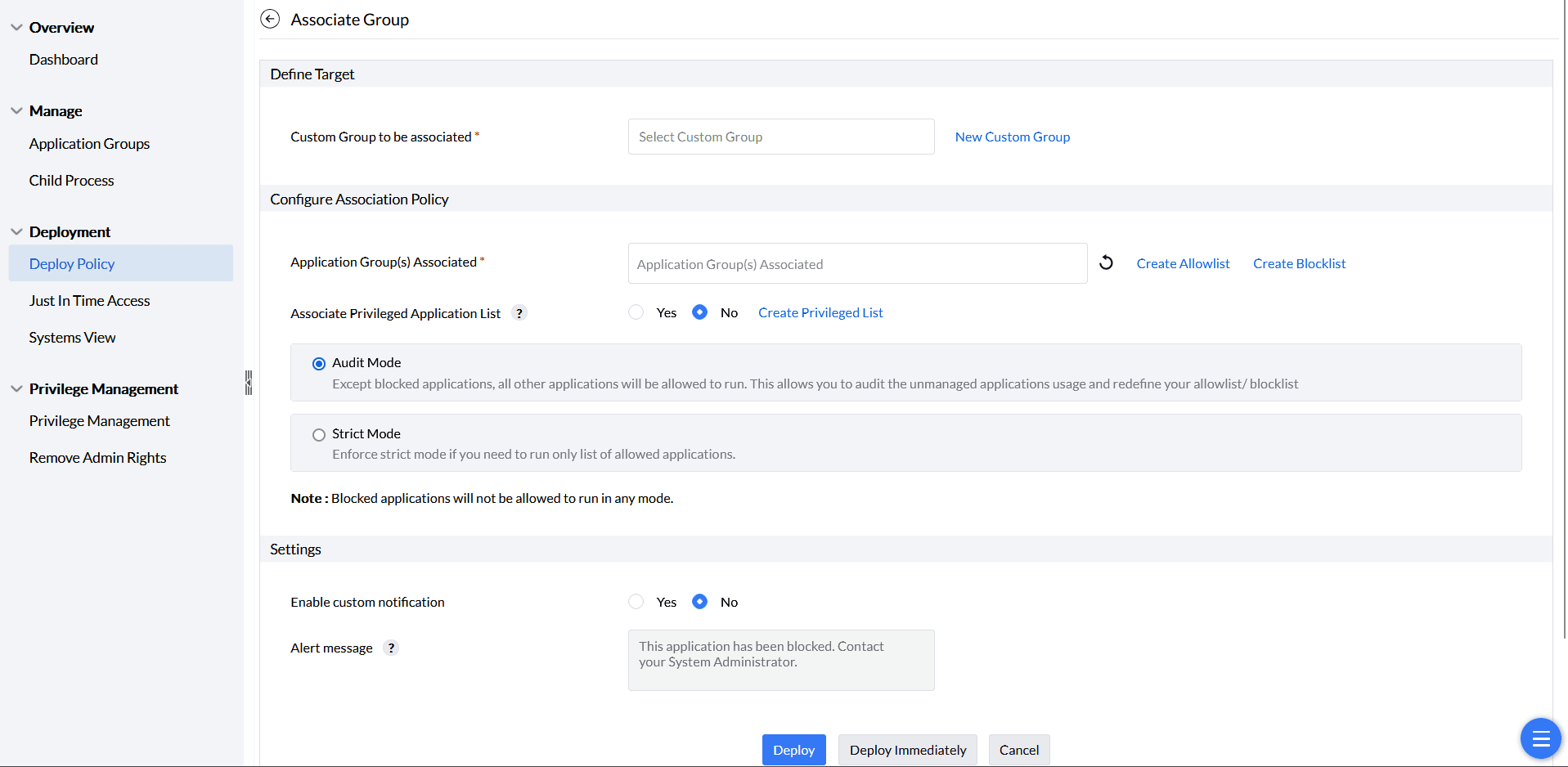1568x767 pixels.
Task: Enable custom notification by selecting Yes
Action: pyautogui.click(x=636, y=602)
